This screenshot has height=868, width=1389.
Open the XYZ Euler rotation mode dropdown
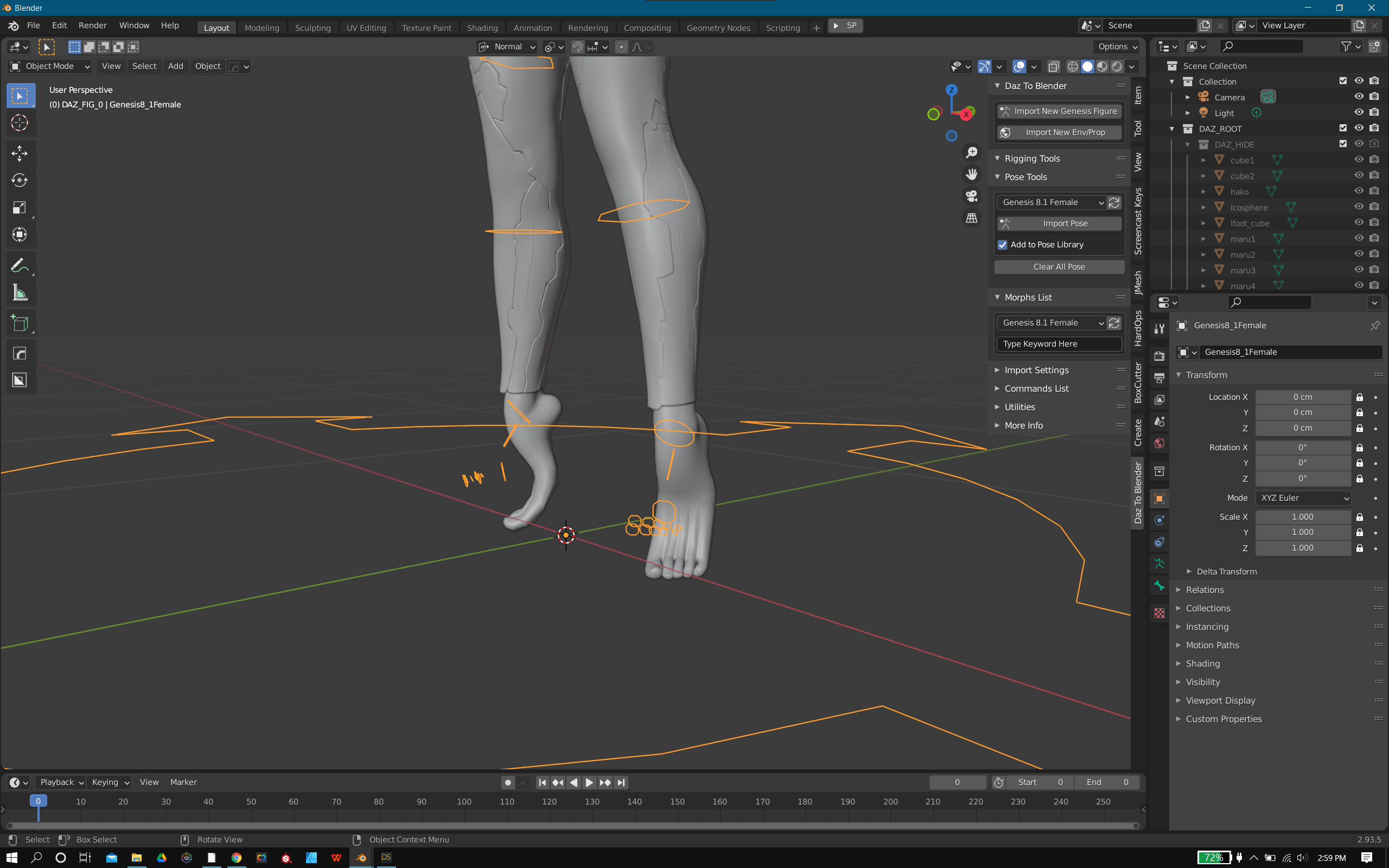[x=1303, y=497]
